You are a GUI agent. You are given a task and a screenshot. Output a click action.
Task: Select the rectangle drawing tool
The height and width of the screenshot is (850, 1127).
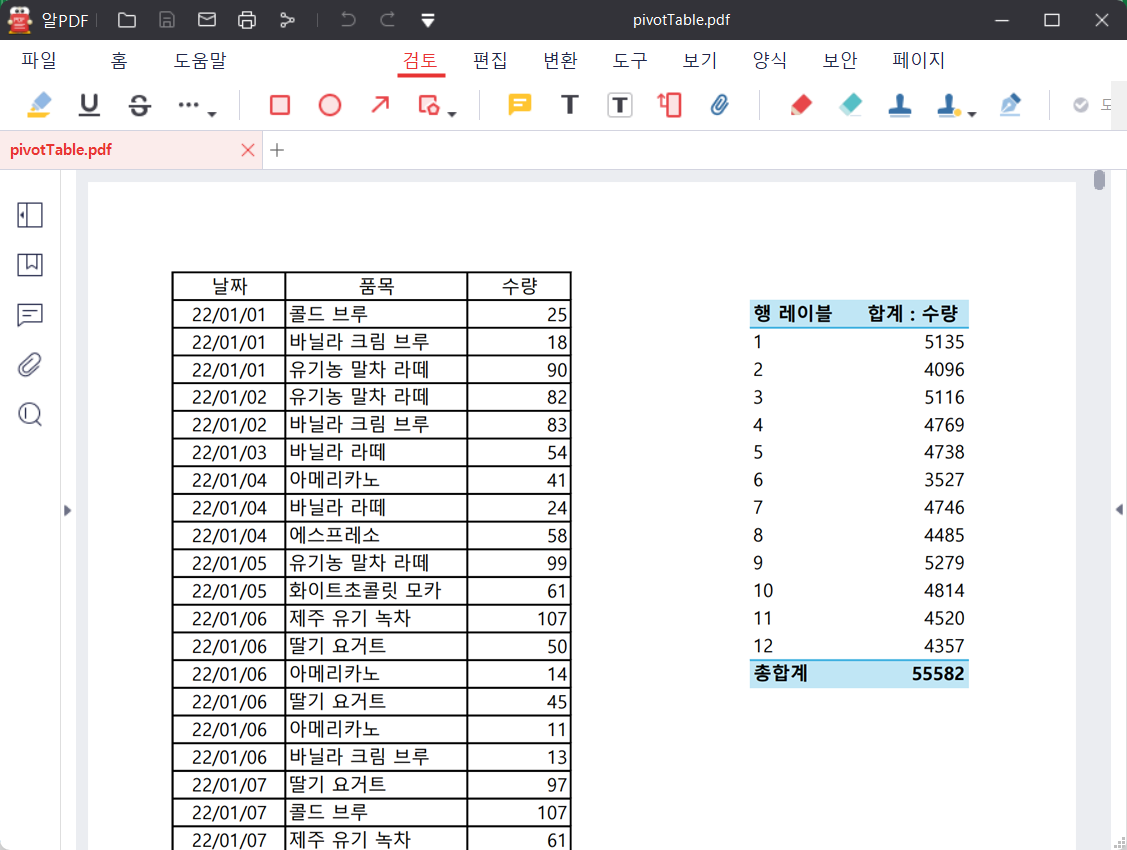tap(279, 104)
